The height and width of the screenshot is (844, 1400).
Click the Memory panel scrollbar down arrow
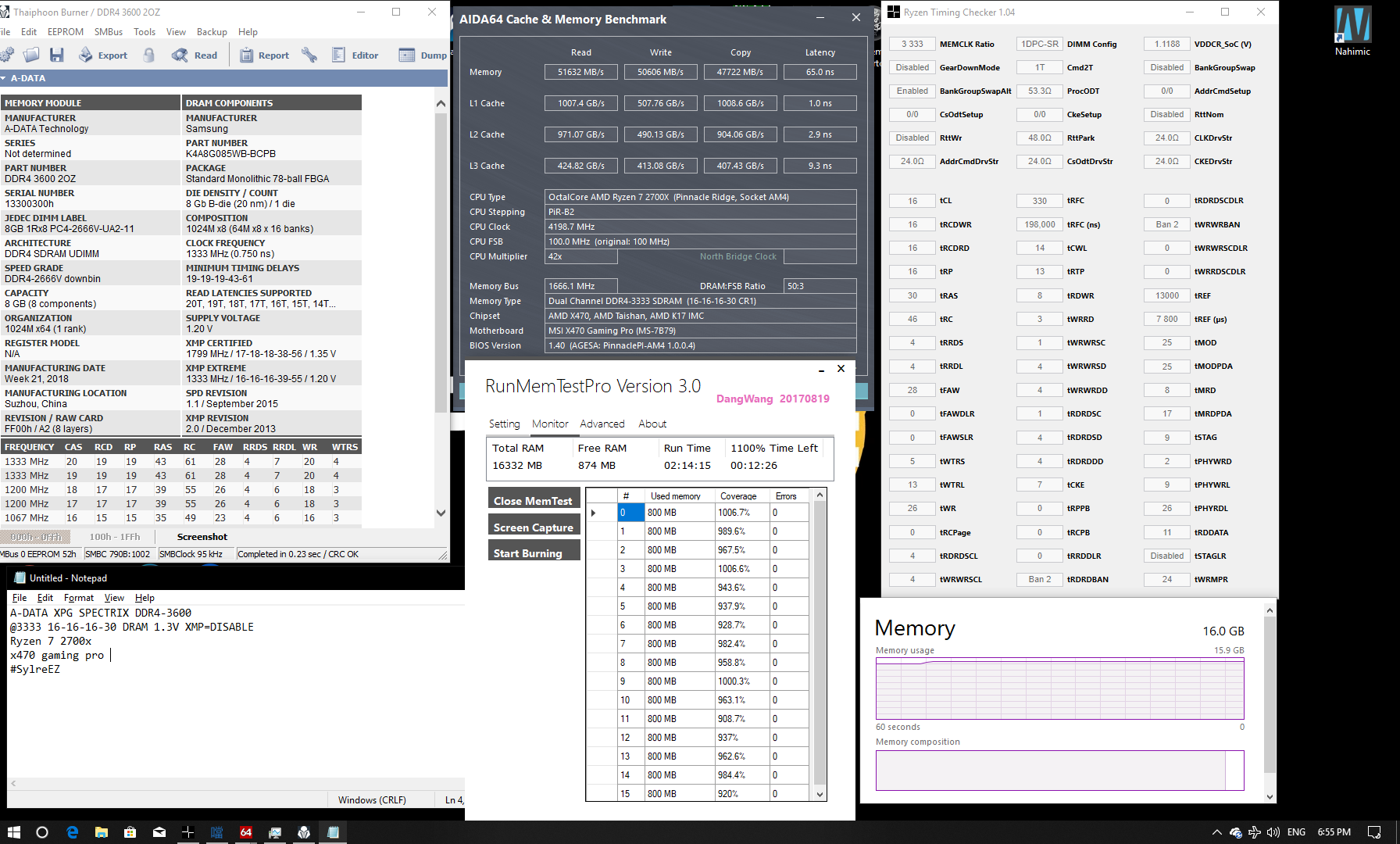tap(1270, 797)
